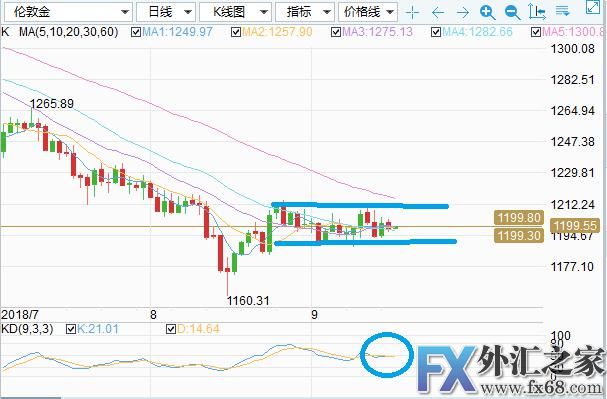The image size is (607, 399).
Task: Click the K:21.01 value text
Action: coord(98,329)
